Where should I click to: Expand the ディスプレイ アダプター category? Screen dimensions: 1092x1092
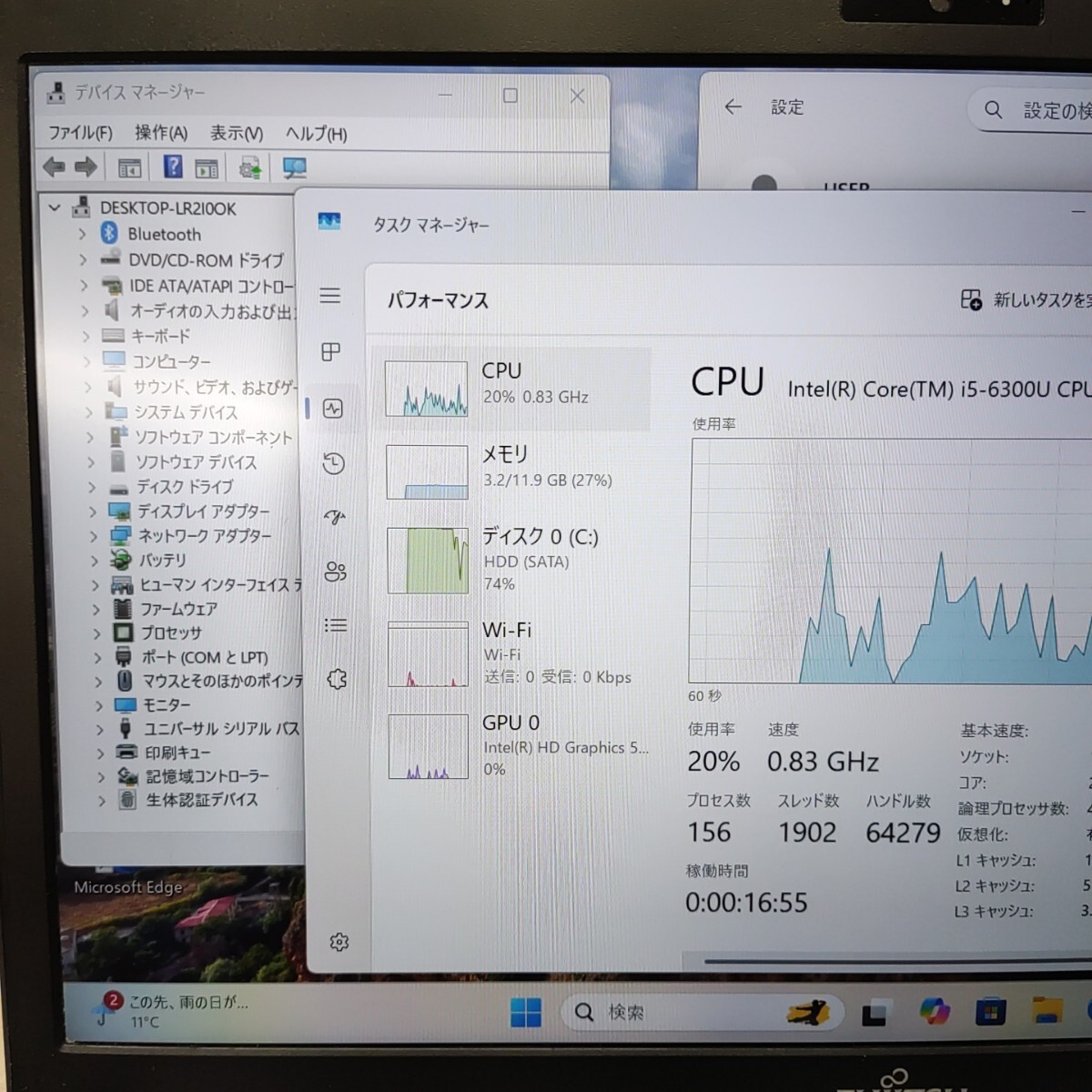pyautogui.click(x=93, y=511)
